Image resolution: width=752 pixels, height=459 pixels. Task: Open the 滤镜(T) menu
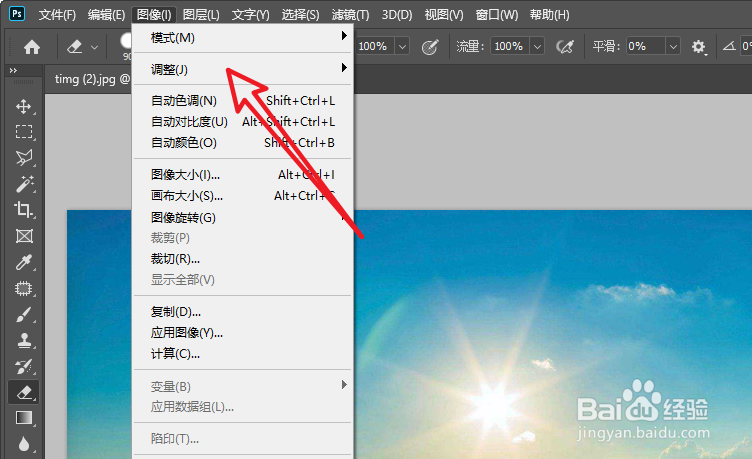[350, 15]
